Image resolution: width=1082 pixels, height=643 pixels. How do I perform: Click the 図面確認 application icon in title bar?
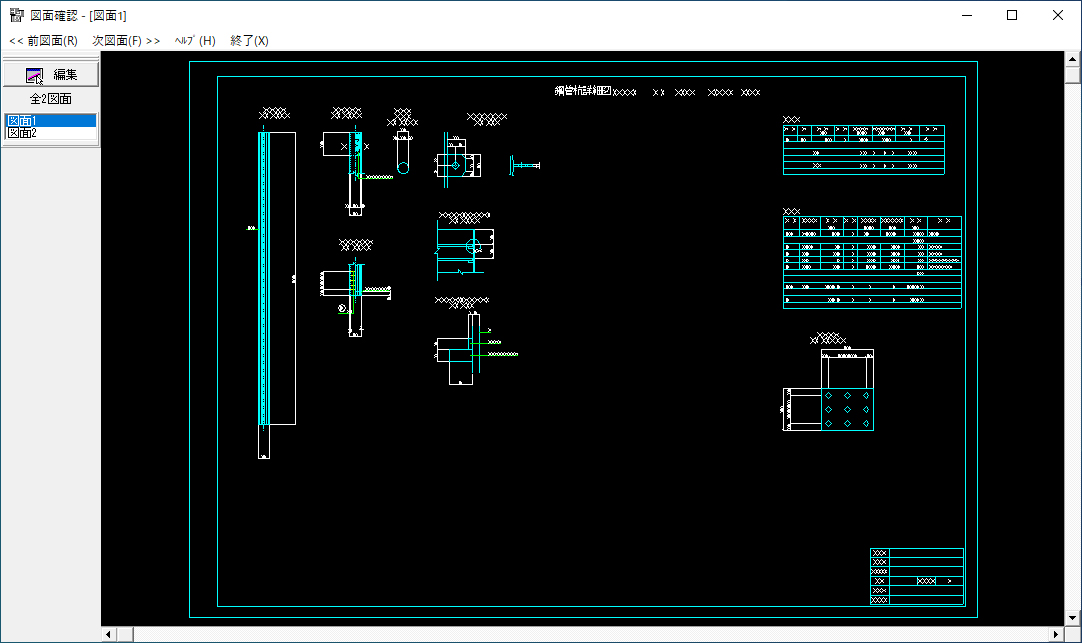coord(16,15)
